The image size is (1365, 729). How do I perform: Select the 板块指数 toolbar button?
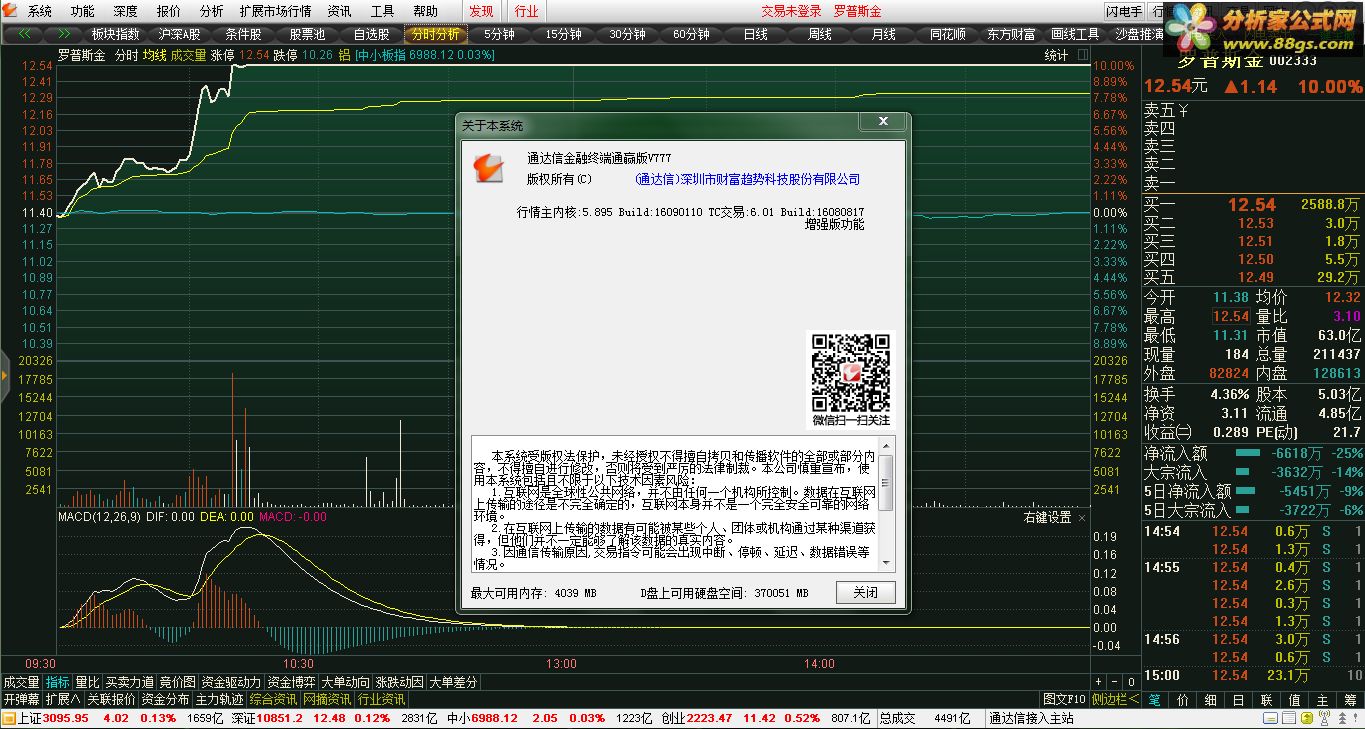(116, 34)
